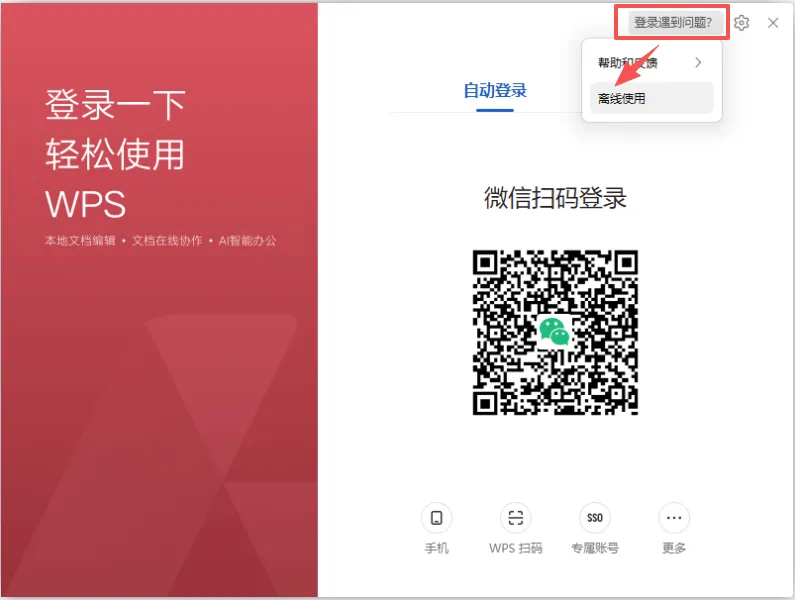Close the WPS login dialog
The height and width of the screenshot is (600, 795).
773,23
